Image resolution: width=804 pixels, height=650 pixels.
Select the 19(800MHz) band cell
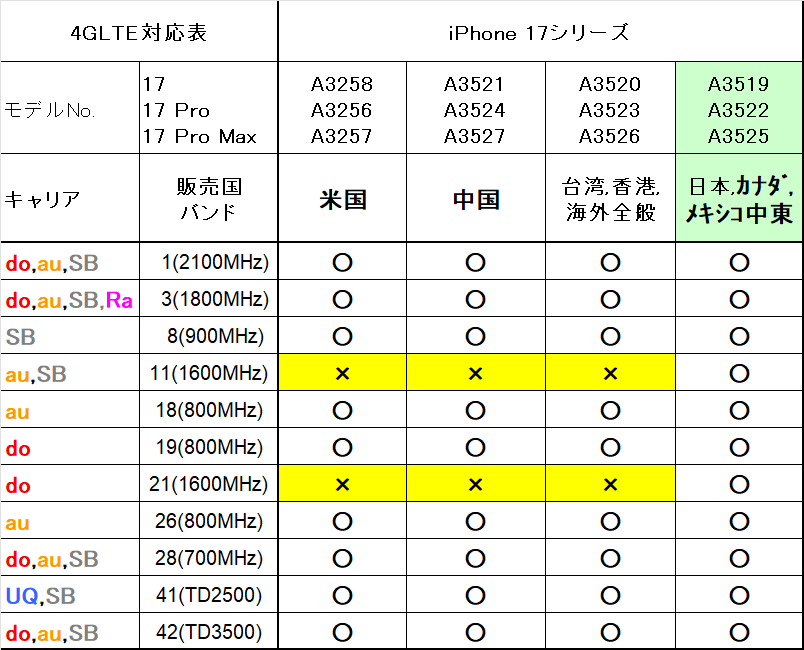pyautogui.click(x=209, y=446)
